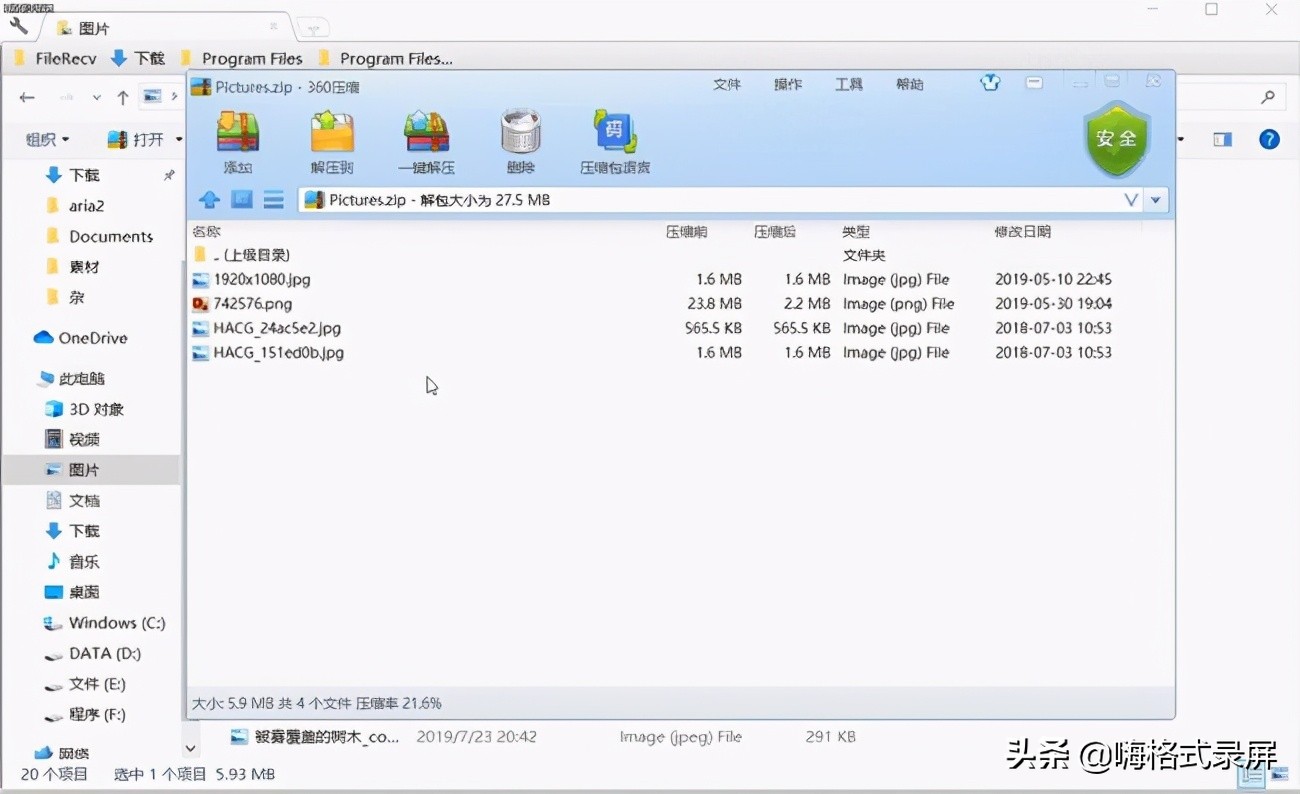Open the small arrow dropdown right of the 360压缩 address bar
The width and height of the screenshot is (1300, 794).
click(x=1156, y=200)
